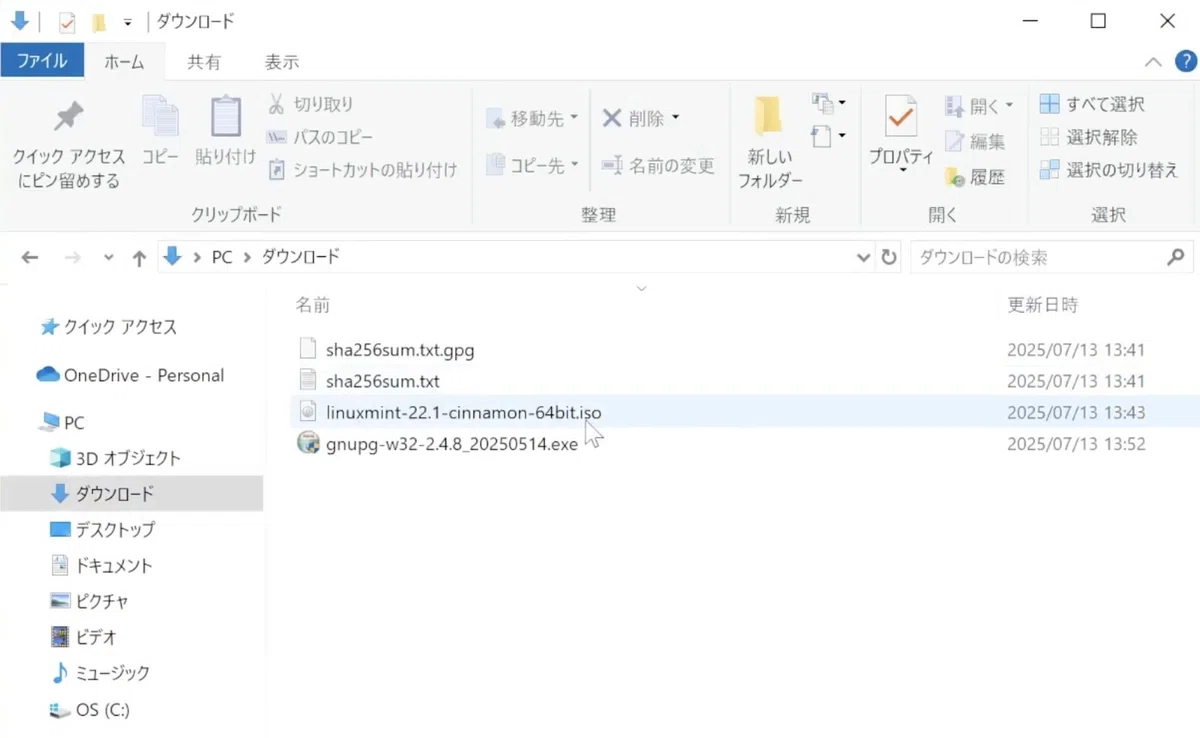Select gnupg-w32-2.4.8_20250514.exe
The image size is (1200, 738).
point(452,443)
